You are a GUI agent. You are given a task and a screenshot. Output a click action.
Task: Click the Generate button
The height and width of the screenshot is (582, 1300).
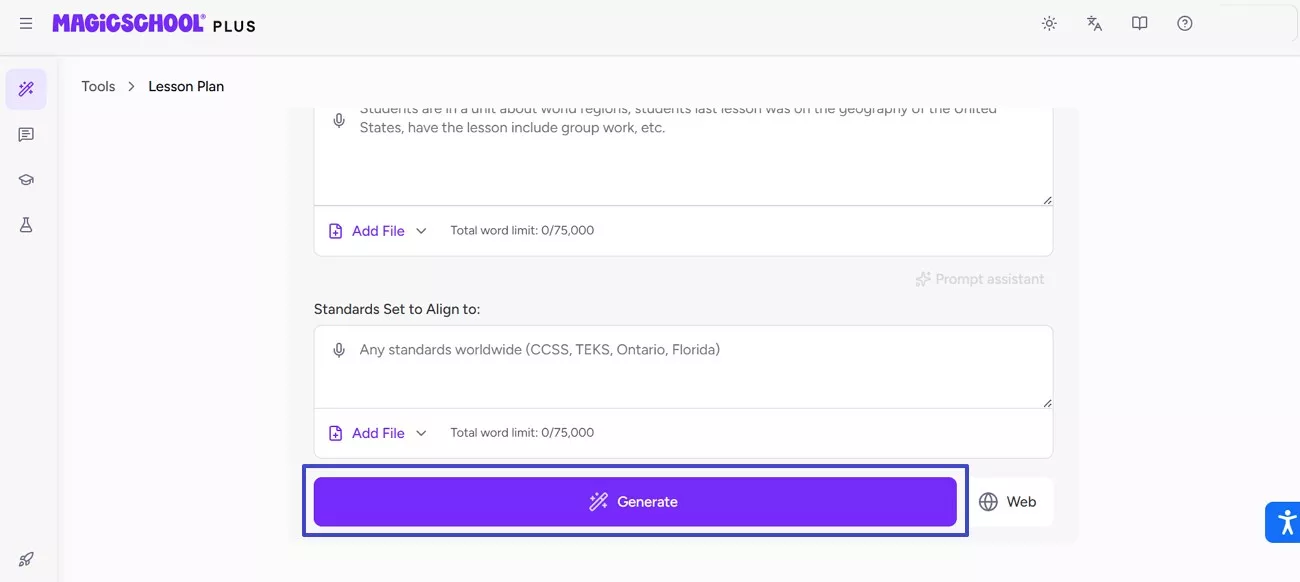pyautogui.click(x=635, y=502)
